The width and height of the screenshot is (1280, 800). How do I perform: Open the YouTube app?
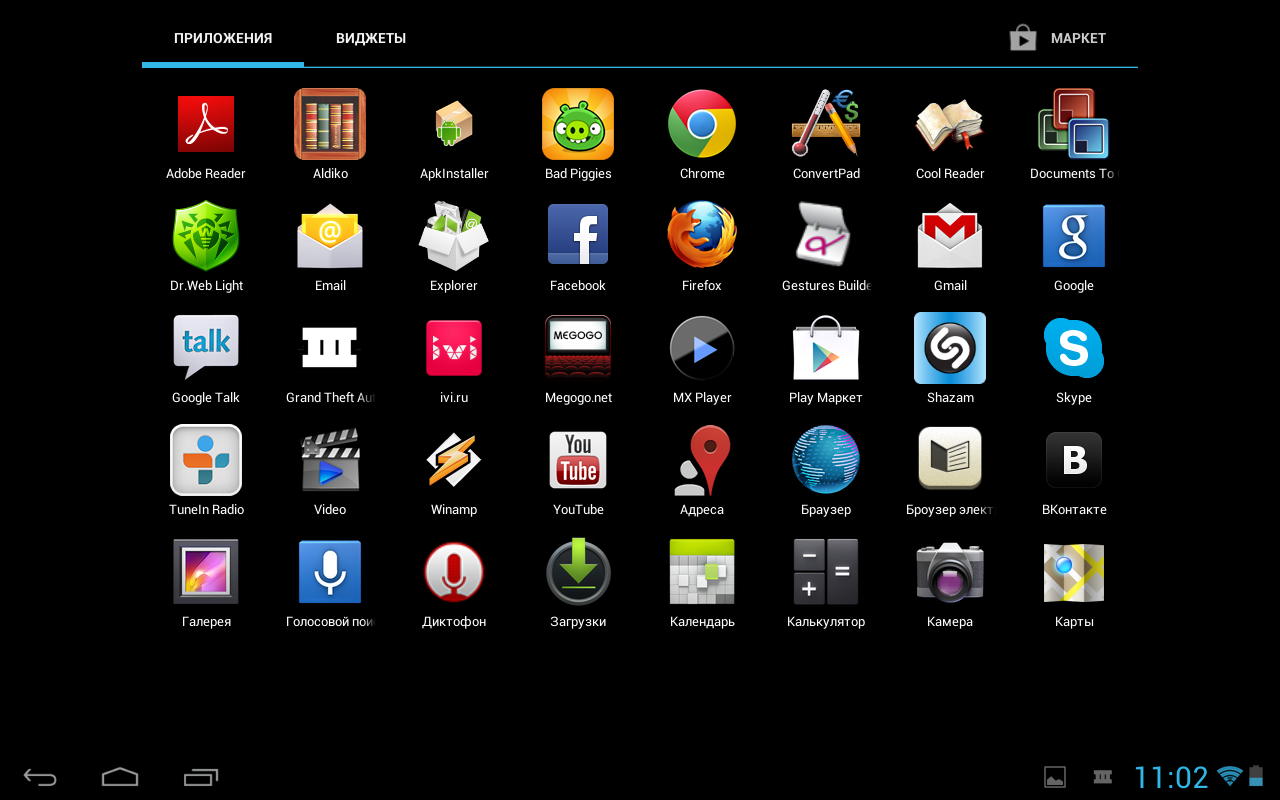[578, 460]
